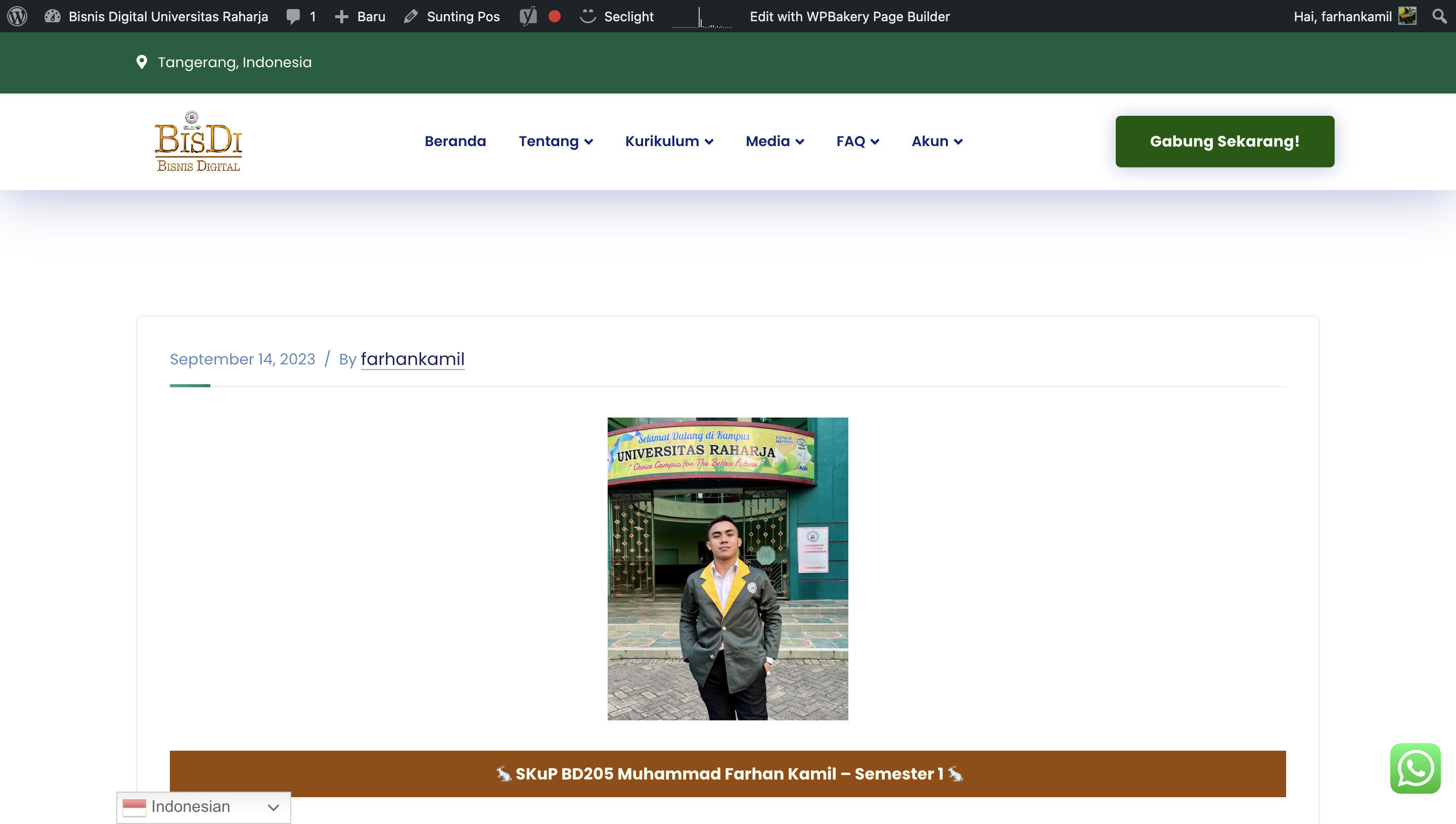Screen dimensions: 1456x824
Task: Open the Kurikulum menu item
Action: 662,141
